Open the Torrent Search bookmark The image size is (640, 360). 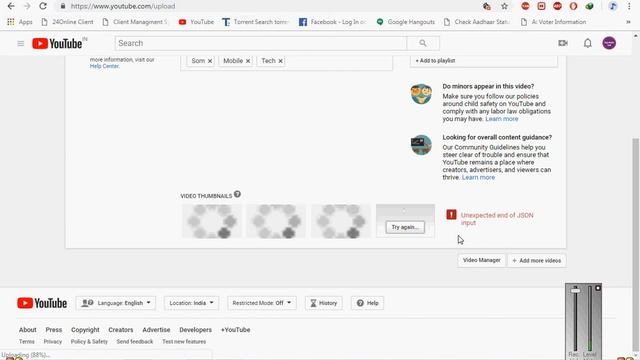(x=256, y=22)
